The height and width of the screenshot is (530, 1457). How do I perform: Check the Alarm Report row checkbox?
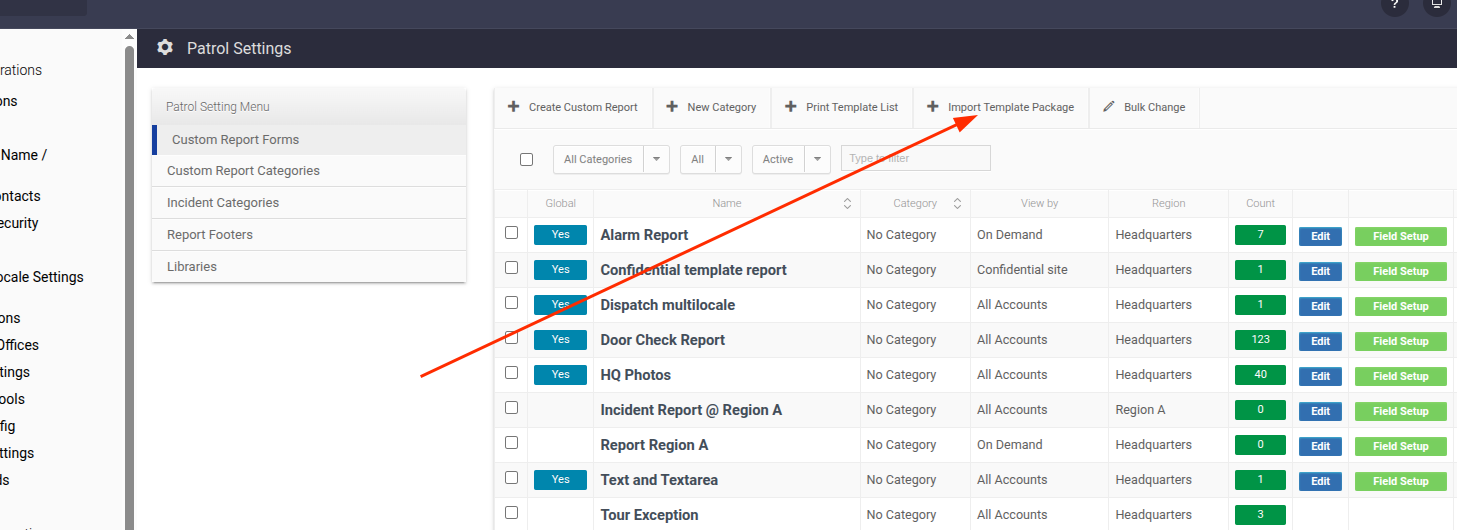pos(512,233)
